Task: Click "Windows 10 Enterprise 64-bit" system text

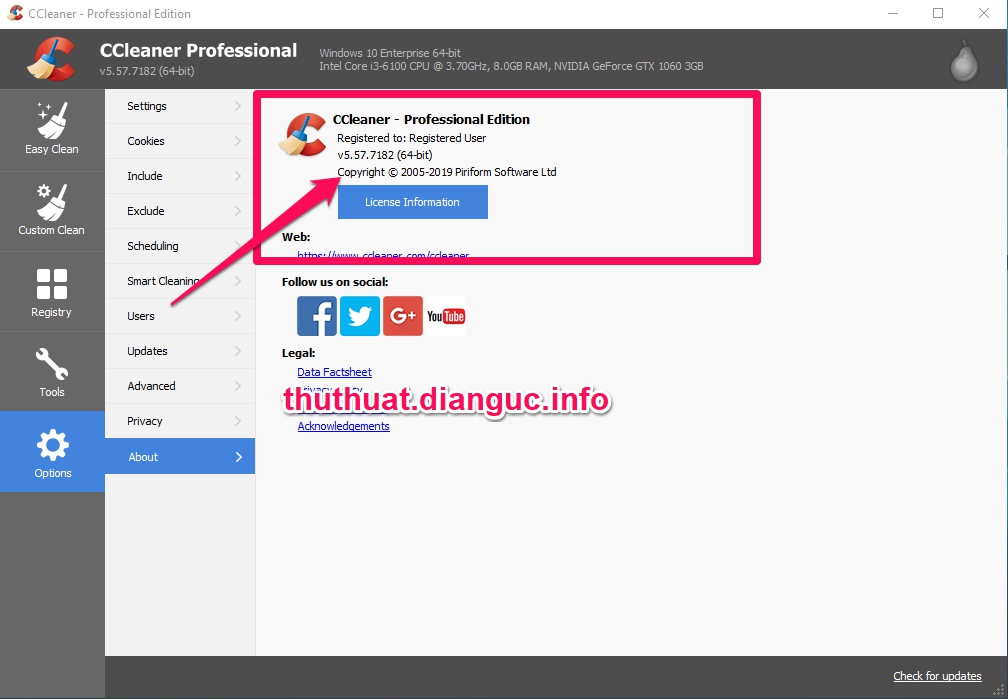Action: point(390,53)
